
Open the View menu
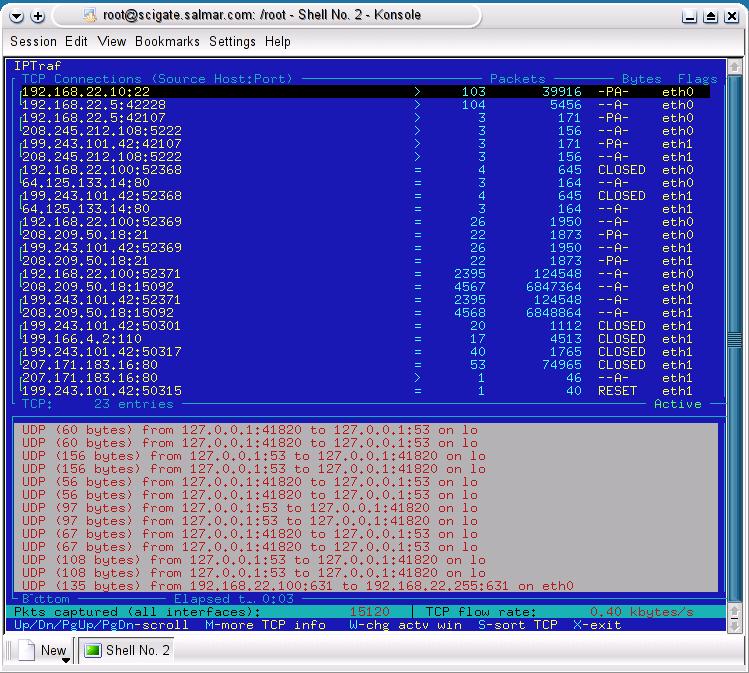click(x=111, y=41)
